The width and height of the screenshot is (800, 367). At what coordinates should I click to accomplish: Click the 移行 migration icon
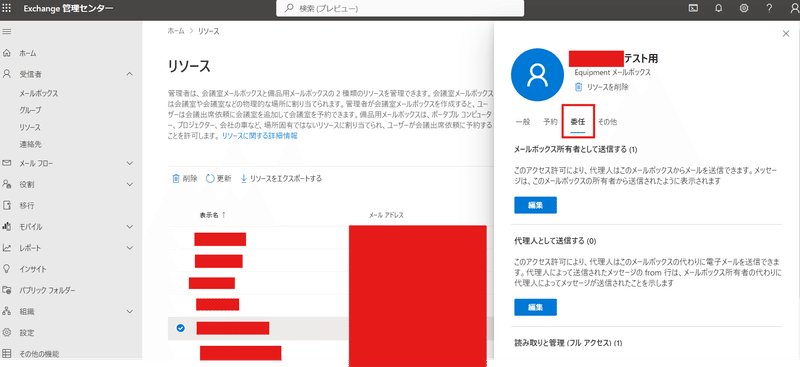coord(7,206)
